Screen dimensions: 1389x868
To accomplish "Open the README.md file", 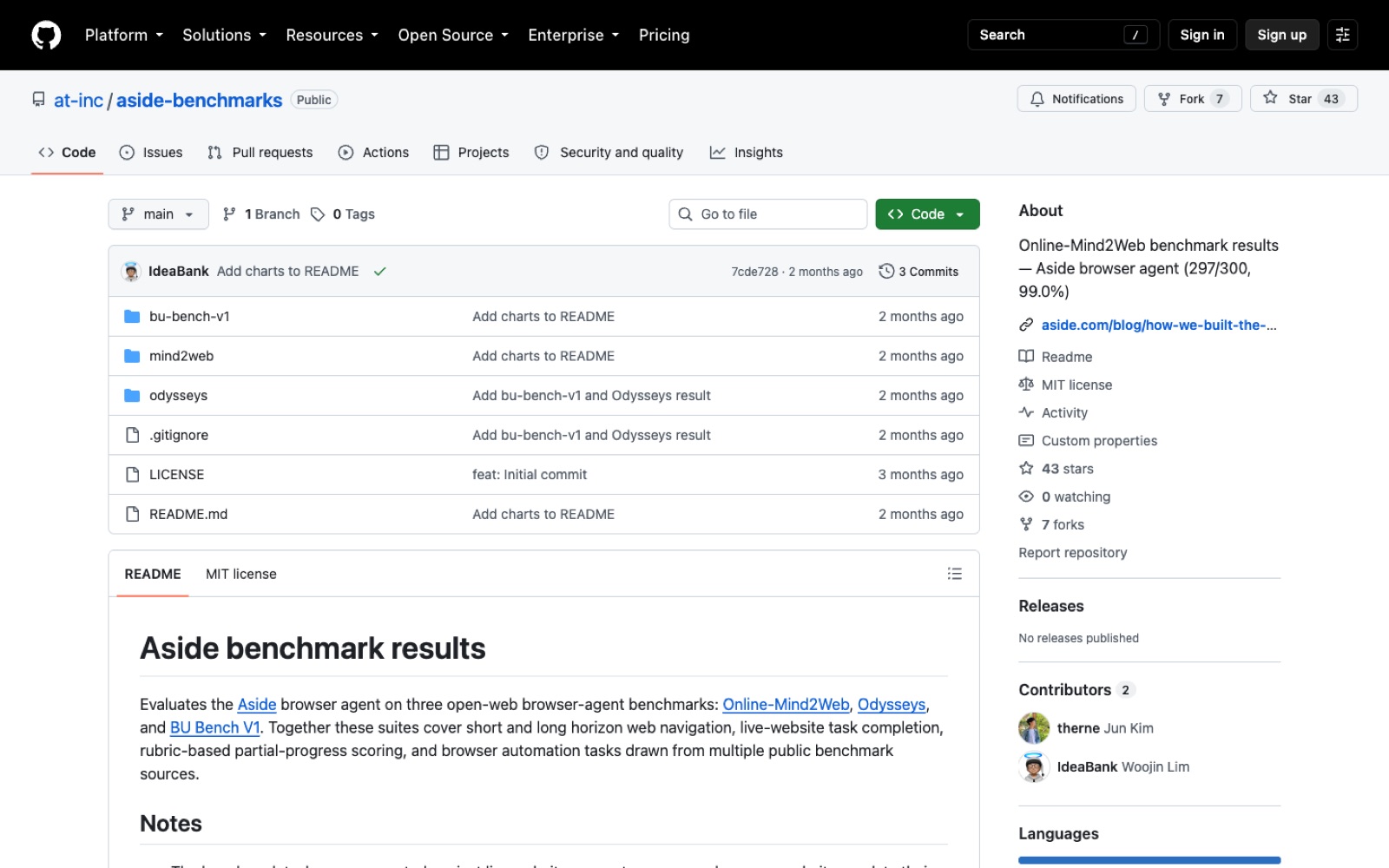I will 188,515.
